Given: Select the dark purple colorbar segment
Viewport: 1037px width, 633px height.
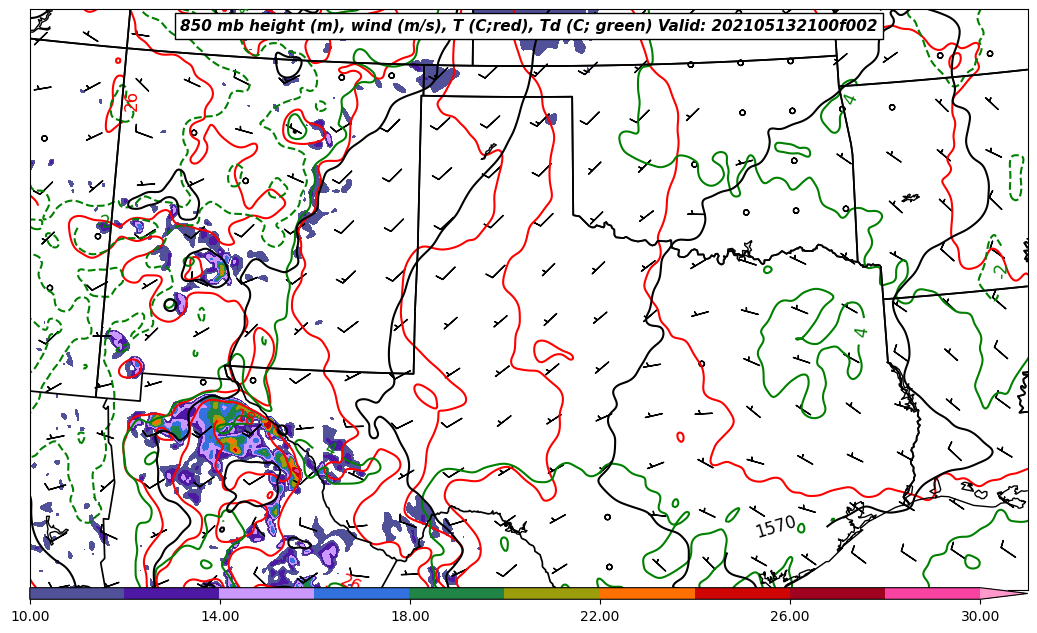Looking at the screenshot, I should (x=172, y=593).
